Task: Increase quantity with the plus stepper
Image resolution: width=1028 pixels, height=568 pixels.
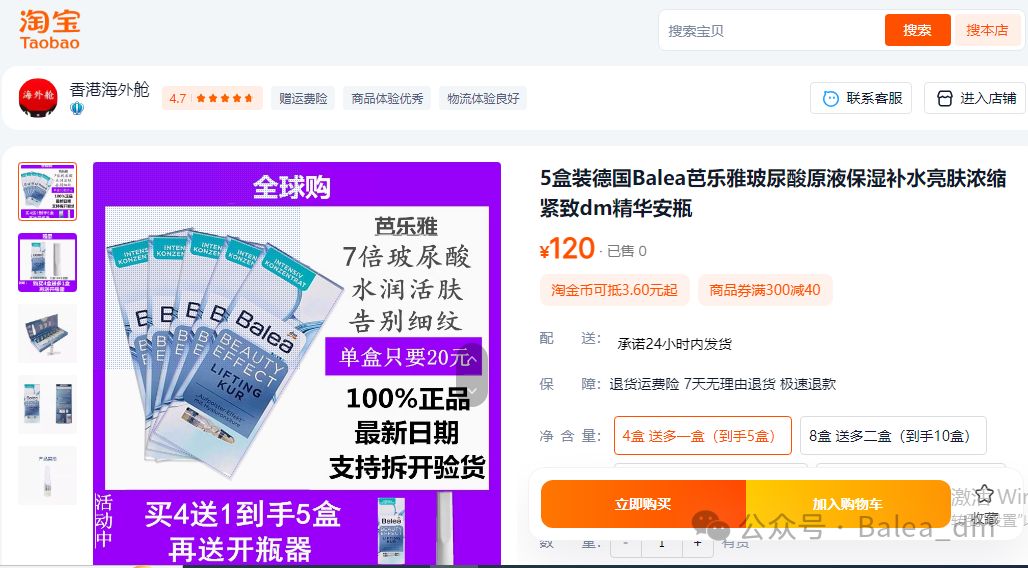Action: point(698,543)
